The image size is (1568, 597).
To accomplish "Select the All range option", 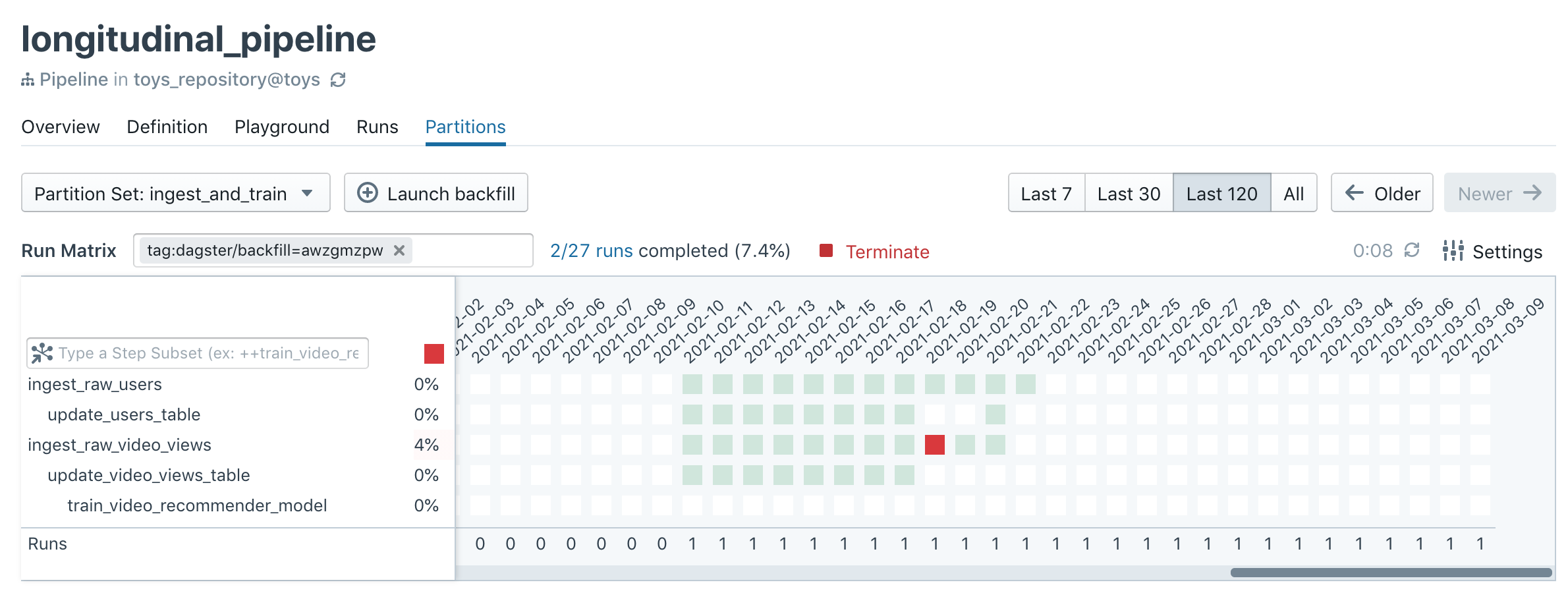I will (x=1294, y=193).
